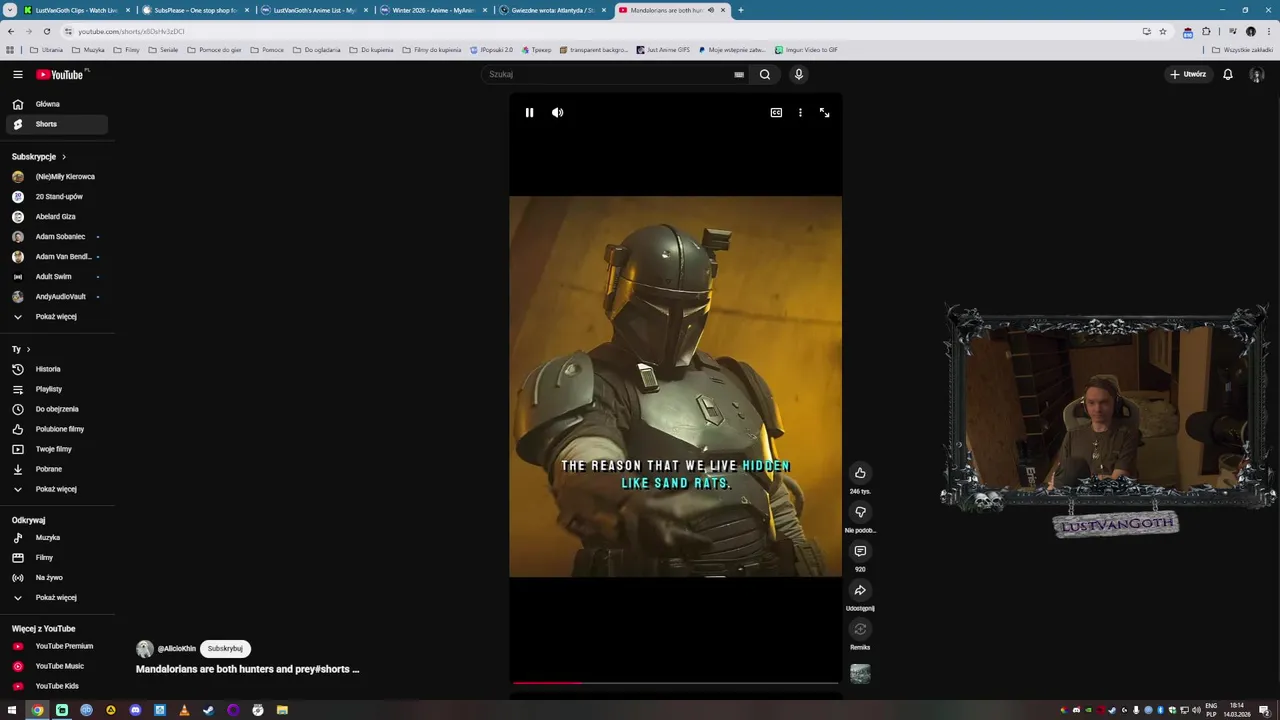Open Polubione filmy liked videos
The image size is (1280, 720).
(56, 429)
